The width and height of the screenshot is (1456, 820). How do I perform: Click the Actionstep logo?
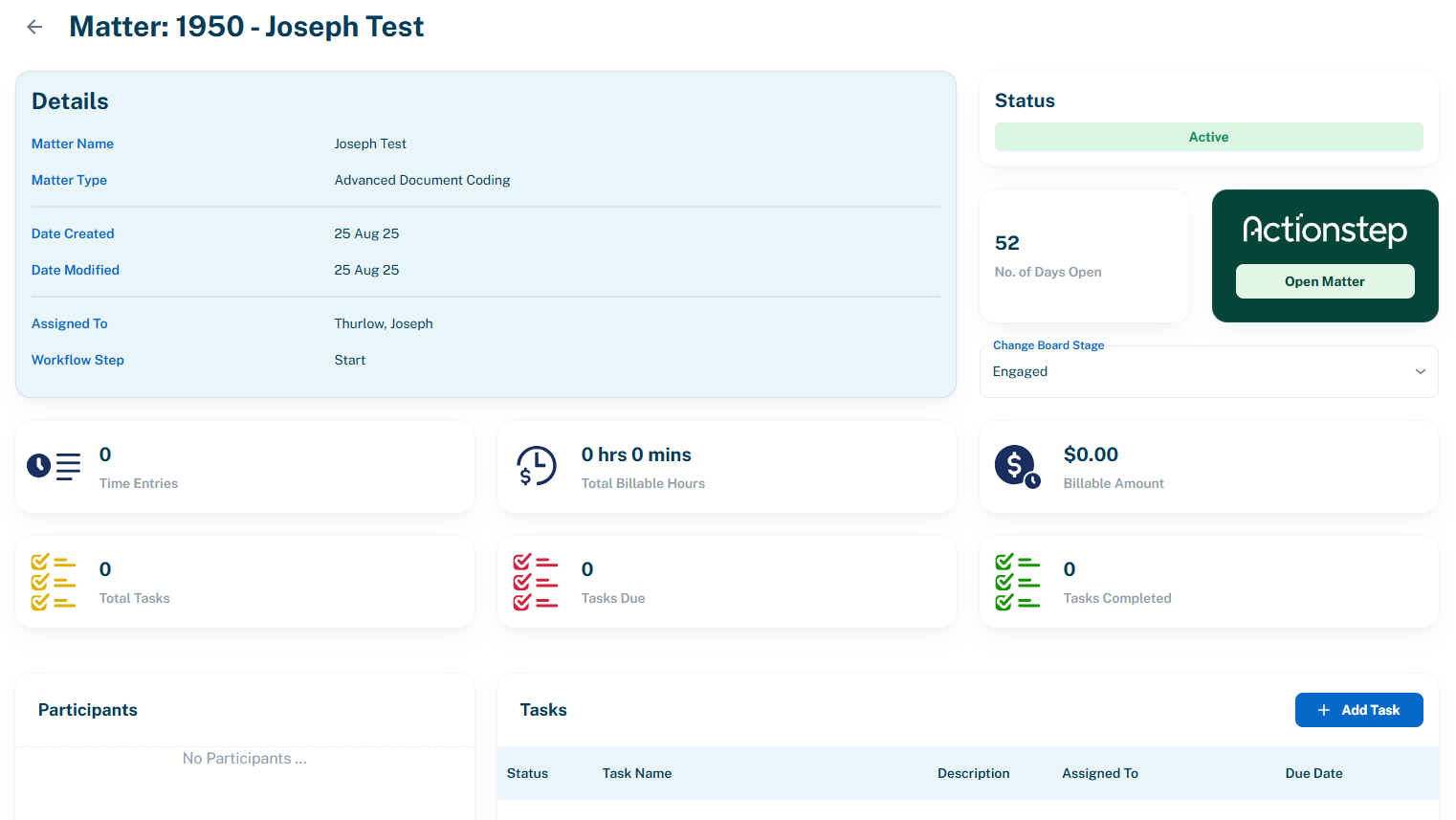(x=1325, y=230)
